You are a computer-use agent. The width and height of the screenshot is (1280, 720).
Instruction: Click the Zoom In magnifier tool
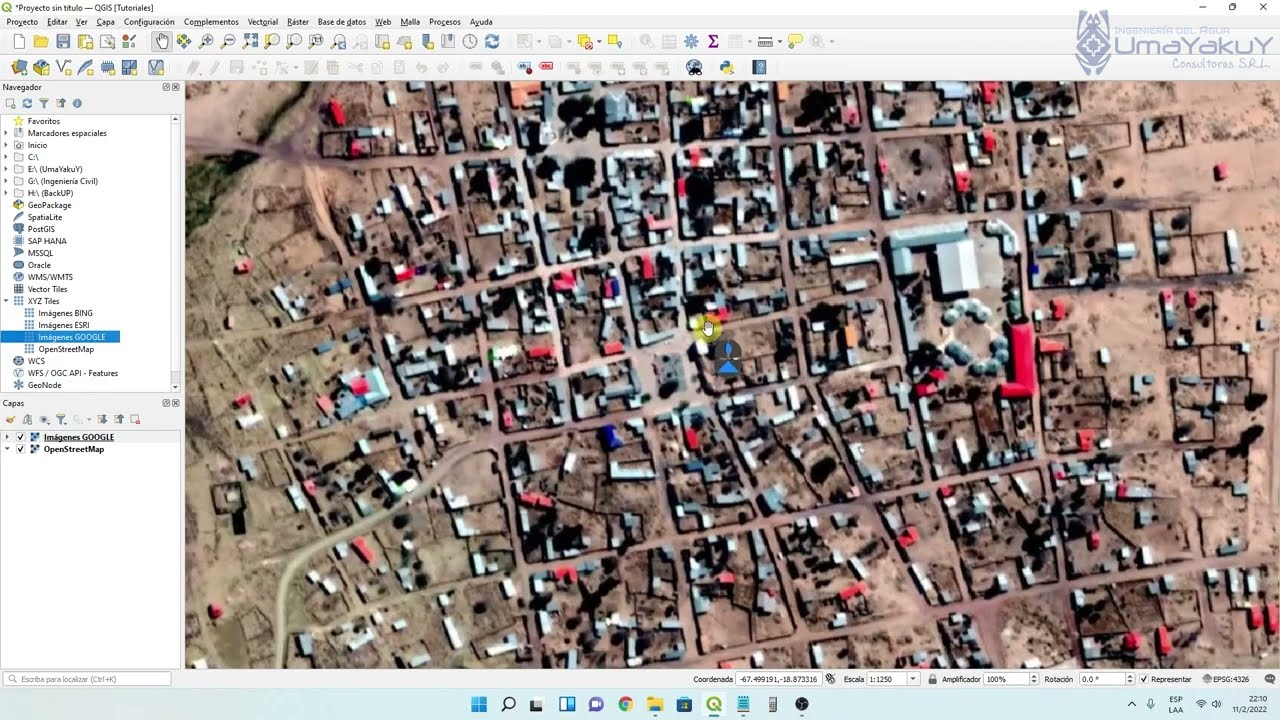tap(206, 41)
